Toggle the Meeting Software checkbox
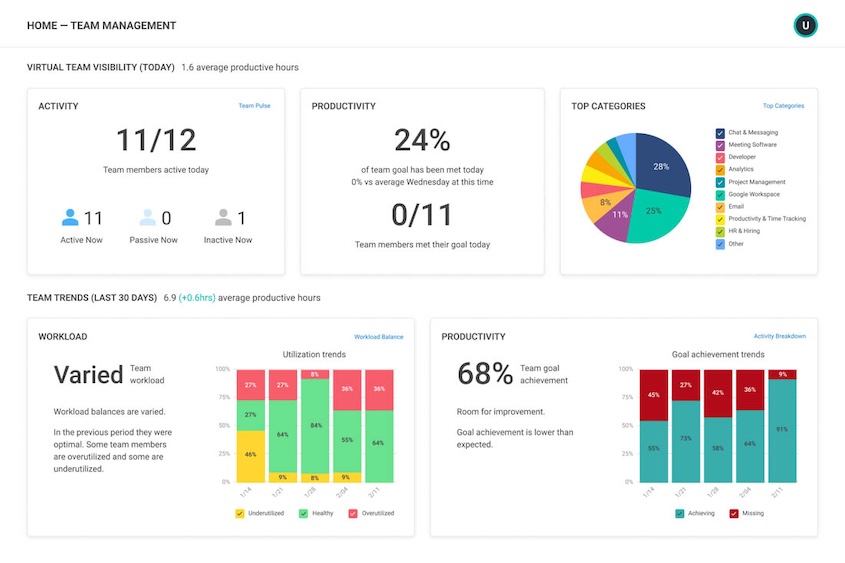The width and height of the screenshot is (845, 563). point(720,145)
